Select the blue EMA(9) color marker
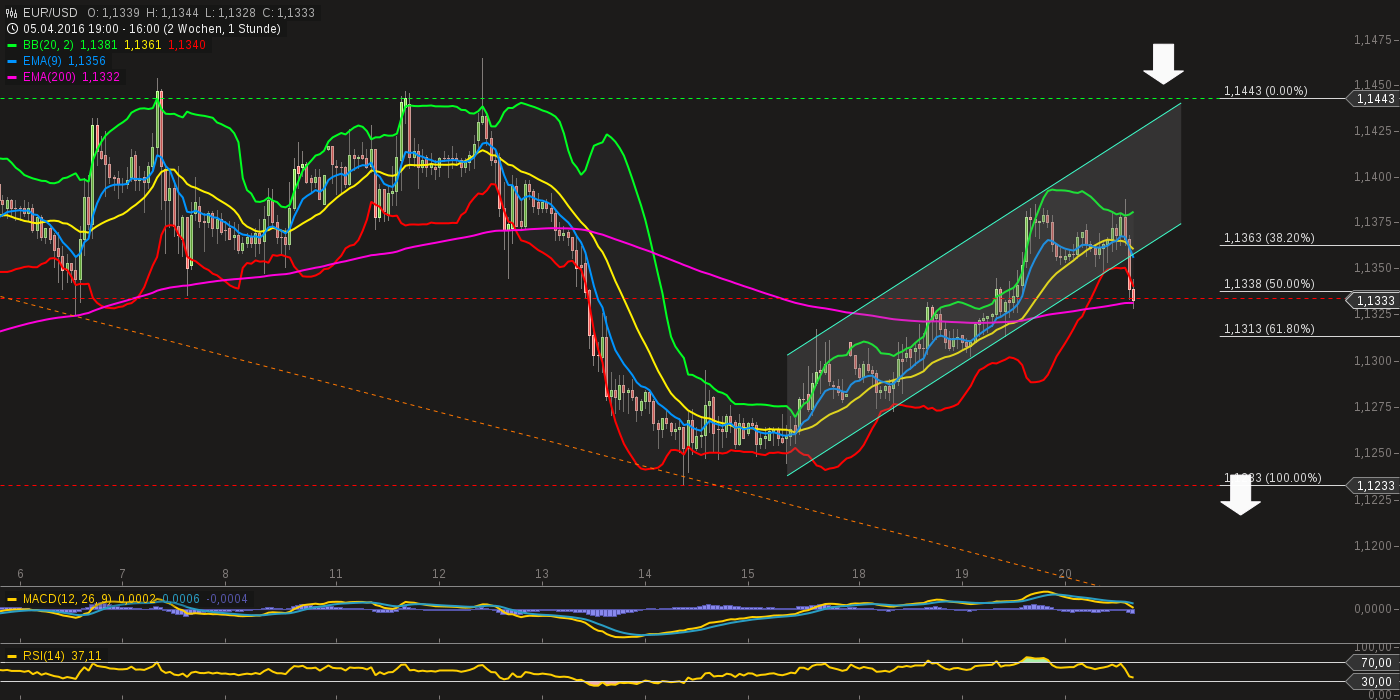The width and height of the screenshot is (1400, 700). [x=12, y=61]
